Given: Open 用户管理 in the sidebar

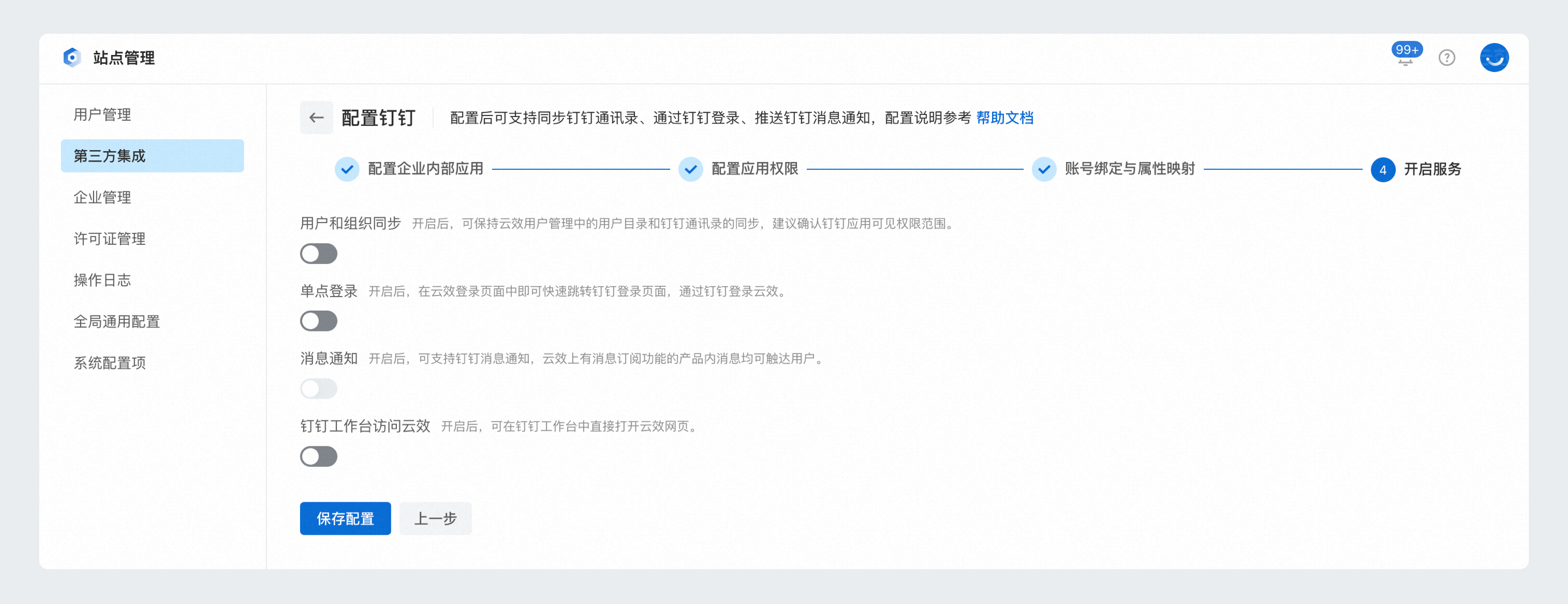Looking at the screenshot, I should [152, 114].
